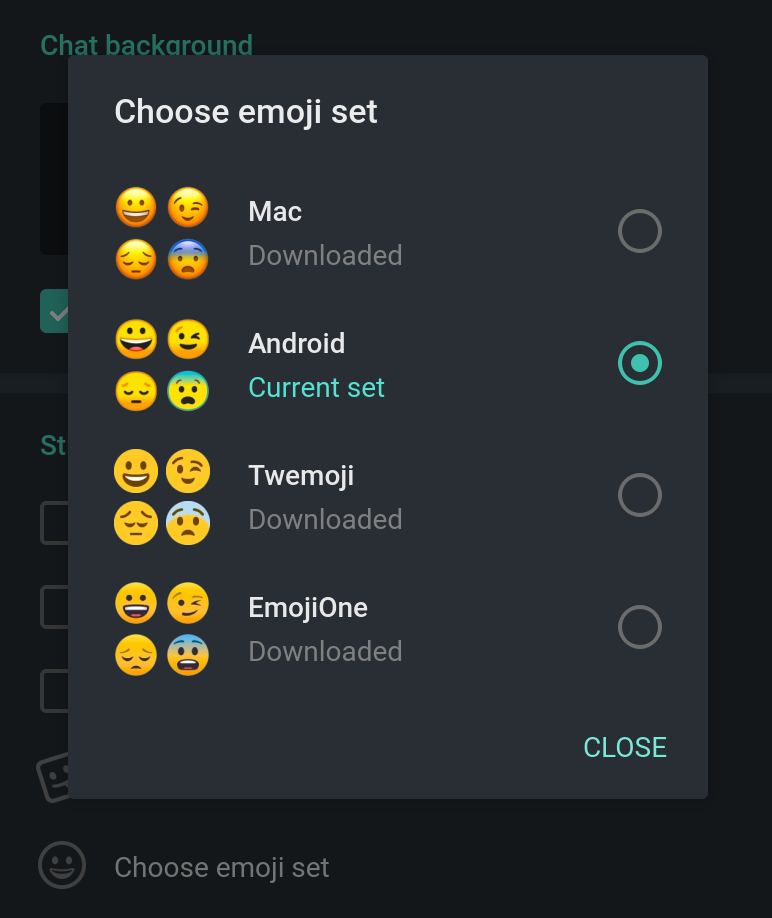Click the Twemoji grinning face emoji preview
The height and width of the screenshot is (918, 772).
pyautogui.click(x=136, y=471)
